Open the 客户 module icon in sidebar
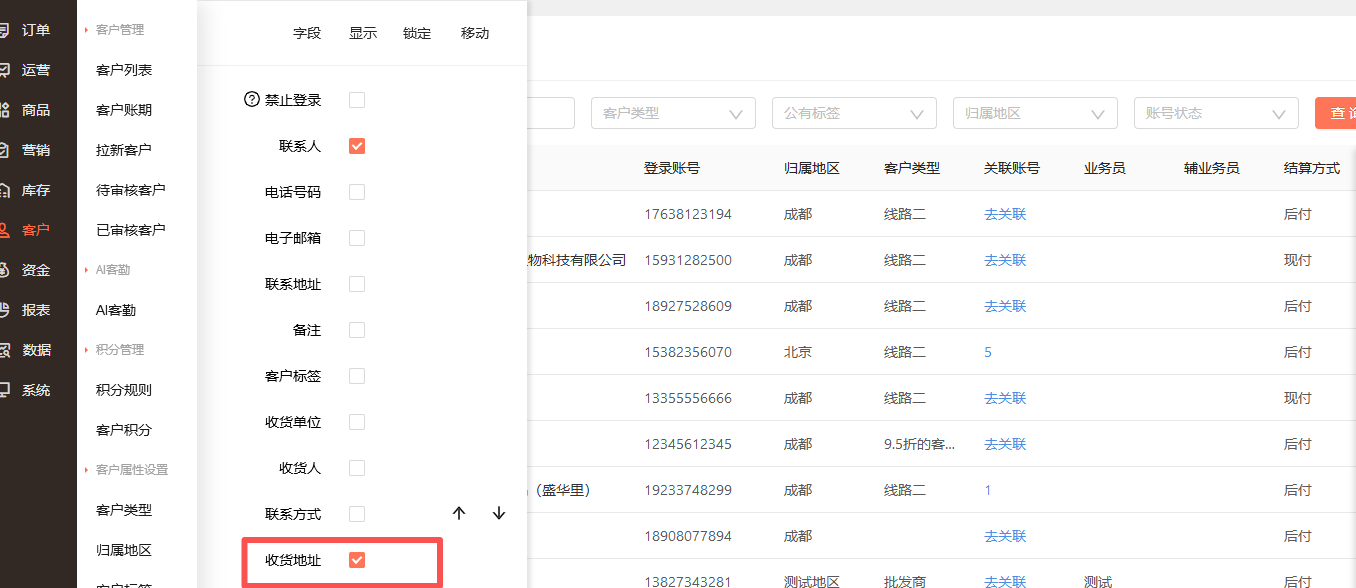The width and height of the screenshot is (1356, 588). click(5, 230)
